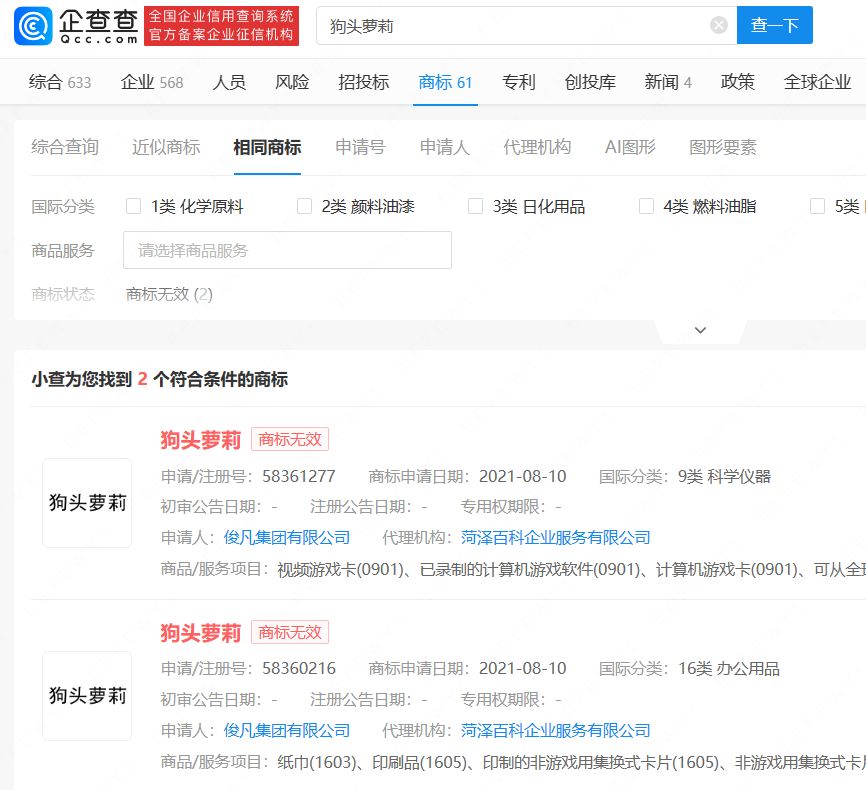Open applicant 俊凡集团有限公司 in the 58361277 entry
866x790 pixels.
[287, 538]
